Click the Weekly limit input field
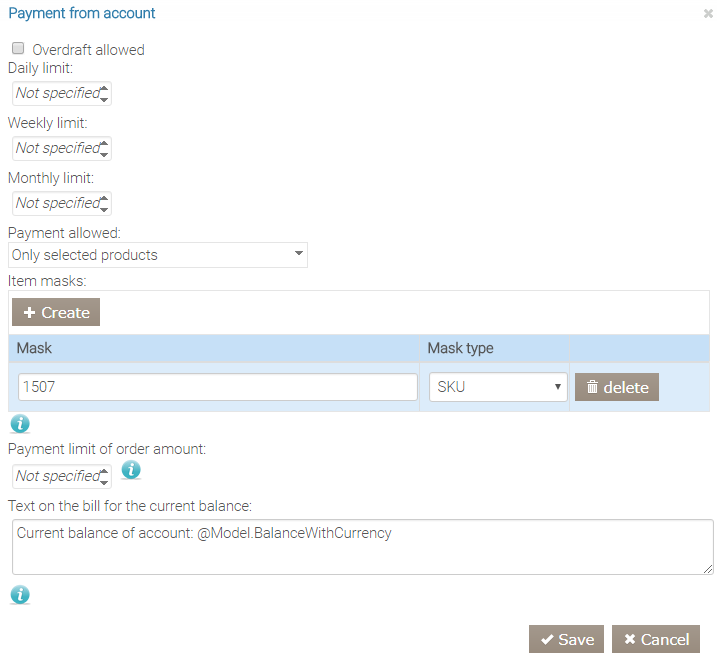The image size is (717, 661). pyautogui.click(x=56, y=148)
